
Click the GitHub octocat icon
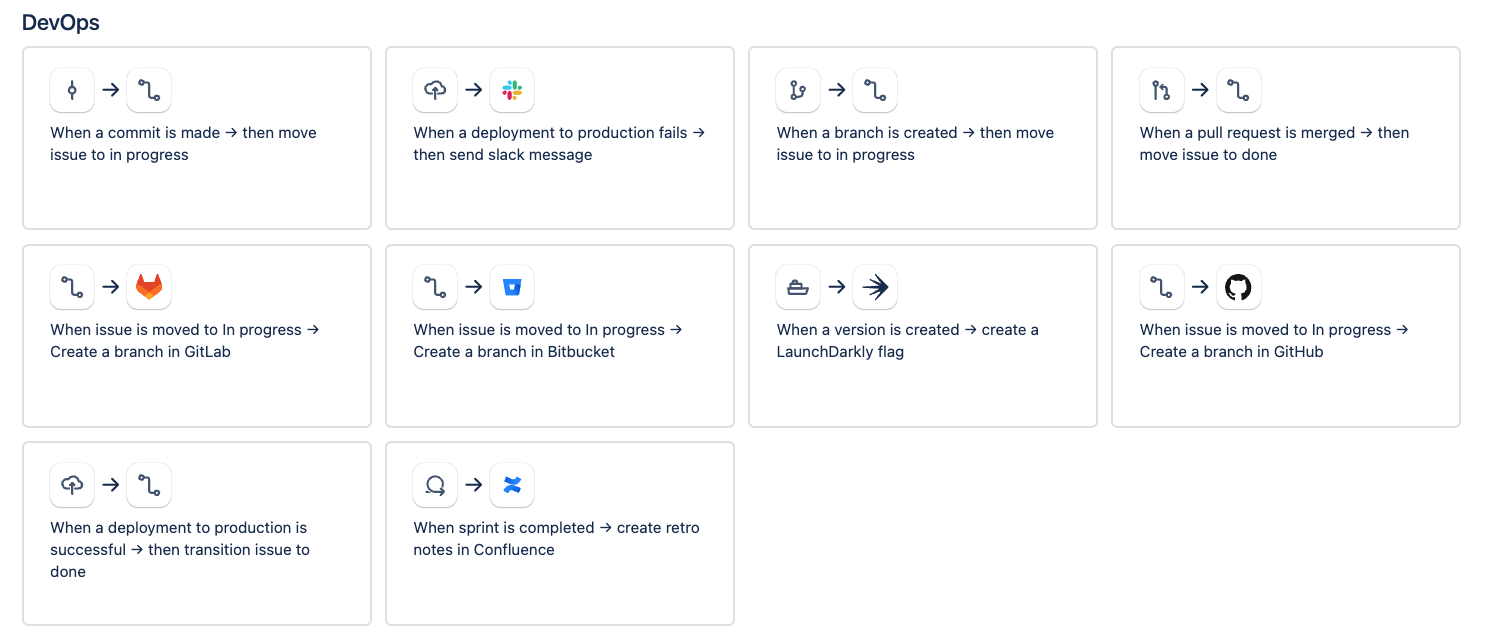click(x=1238, y=287)
